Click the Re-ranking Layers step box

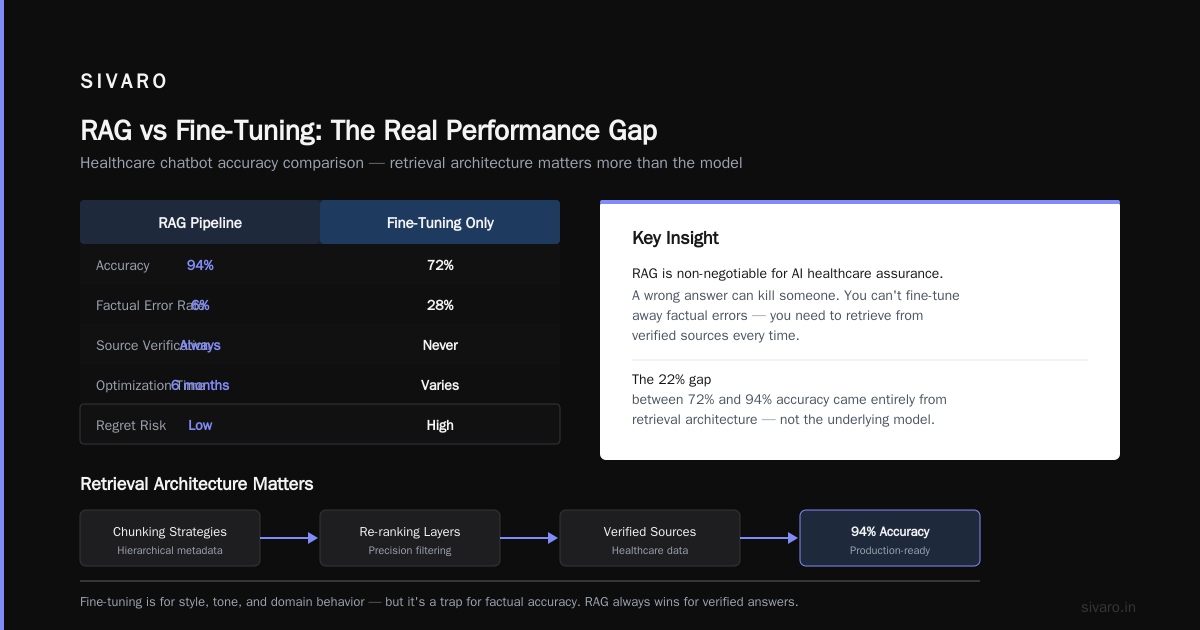tap(410, 538)
